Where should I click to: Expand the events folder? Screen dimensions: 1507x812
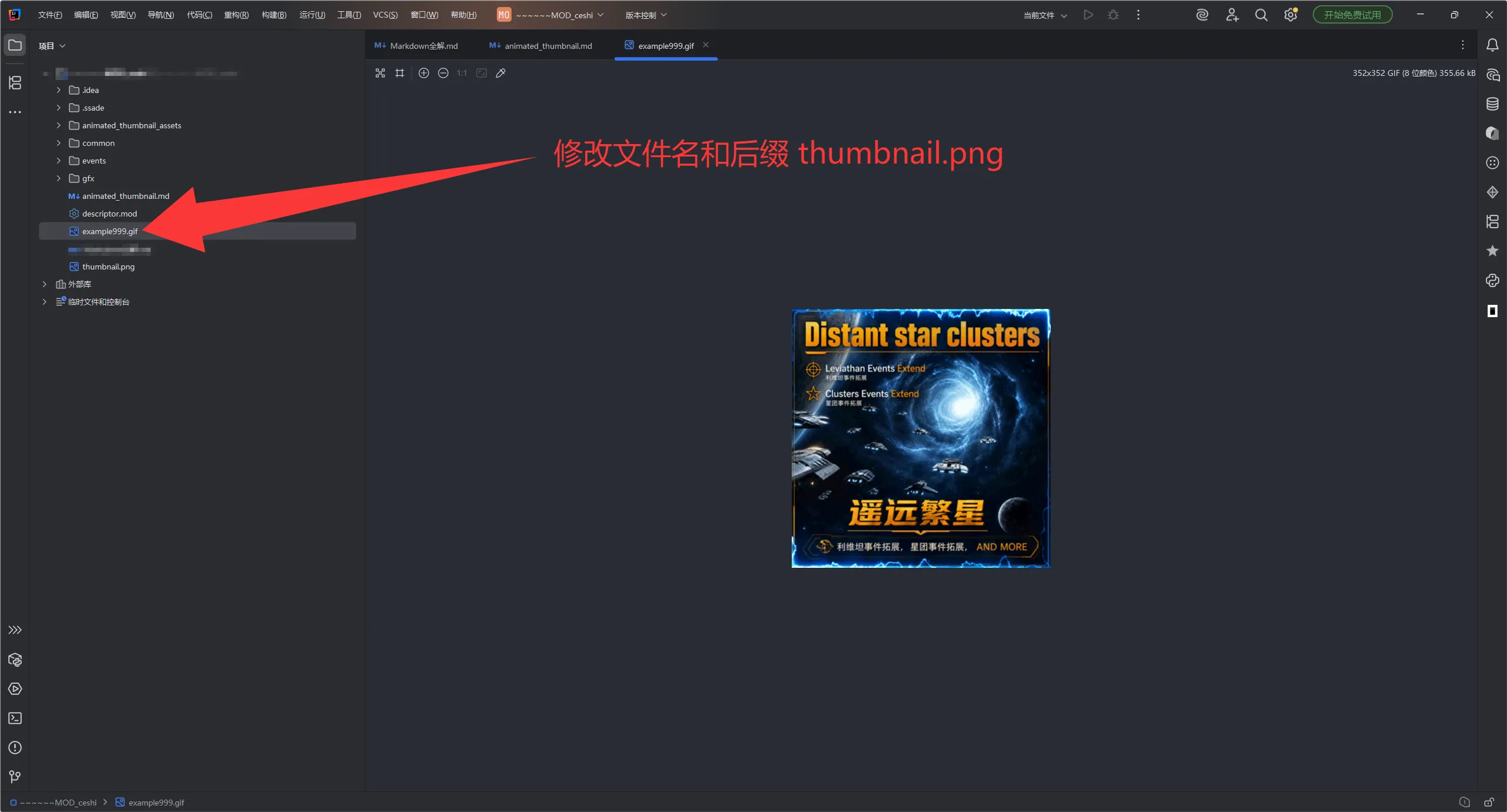58,161
